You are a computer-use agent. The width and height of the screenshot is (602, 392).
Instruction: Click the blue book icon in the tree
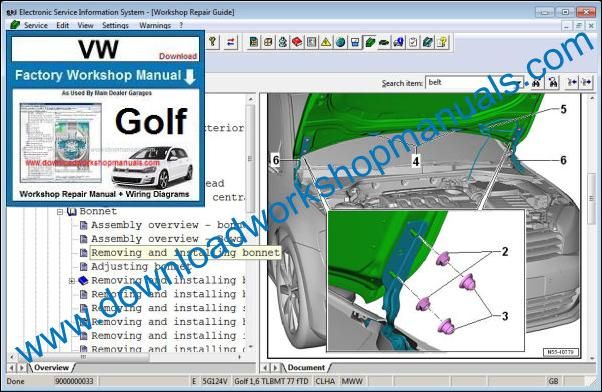(x=83, y=280)
